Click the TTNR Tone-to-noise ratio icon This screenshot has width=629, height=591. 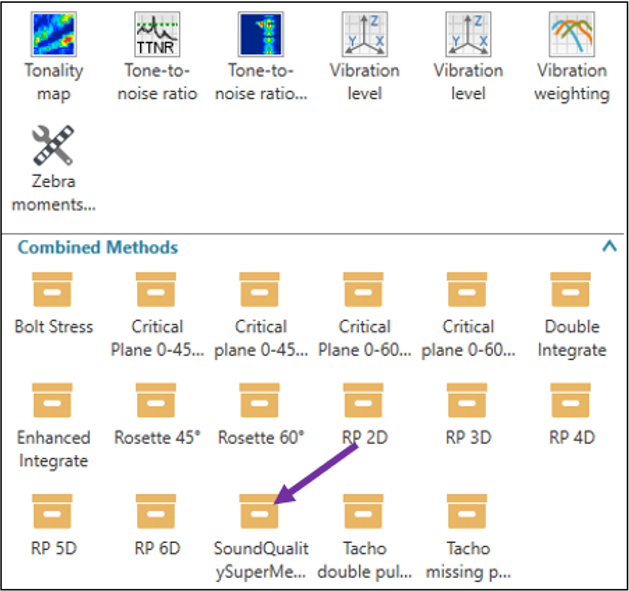pyautogui.click(x=158, y=34)
